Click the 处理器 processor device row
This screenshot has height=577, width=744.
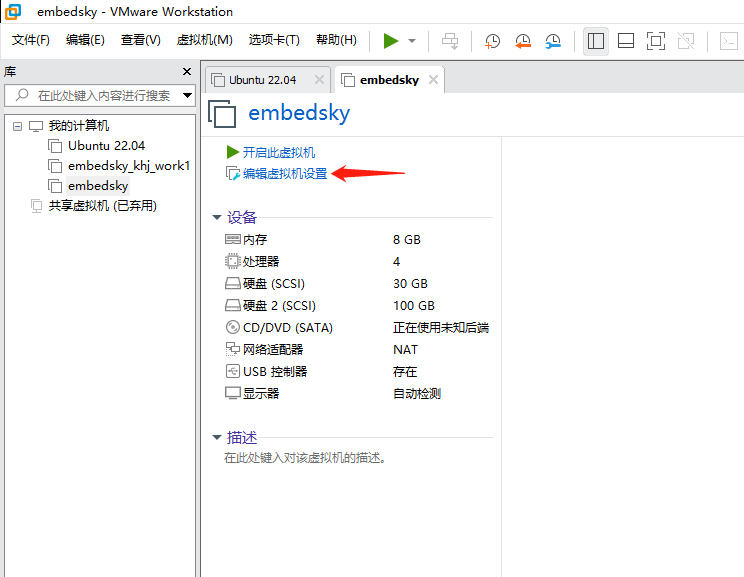[358, 261]
